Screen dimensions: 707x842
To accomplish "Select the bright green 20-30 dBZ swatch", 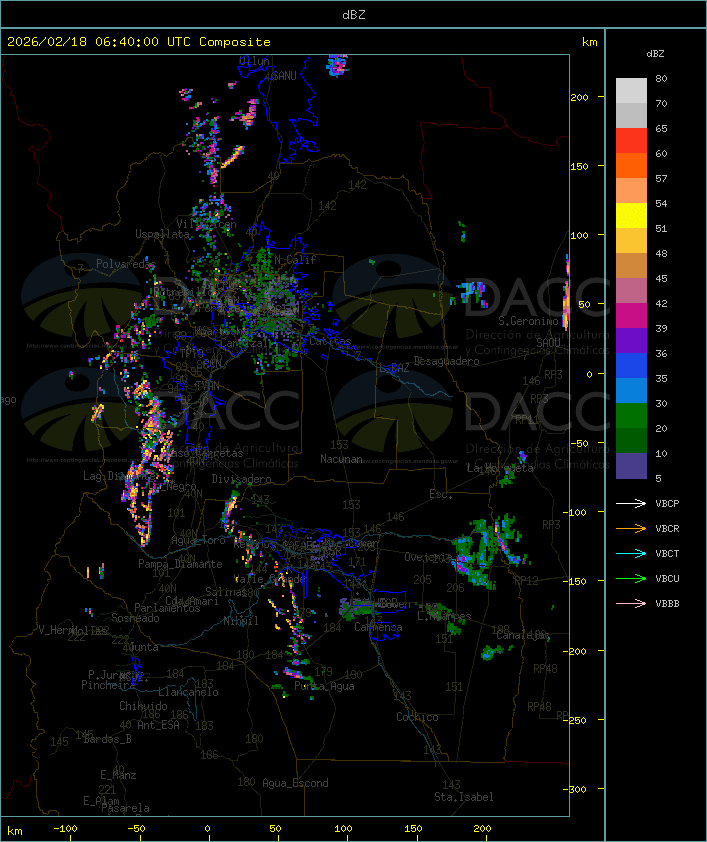I will [631, 416].
